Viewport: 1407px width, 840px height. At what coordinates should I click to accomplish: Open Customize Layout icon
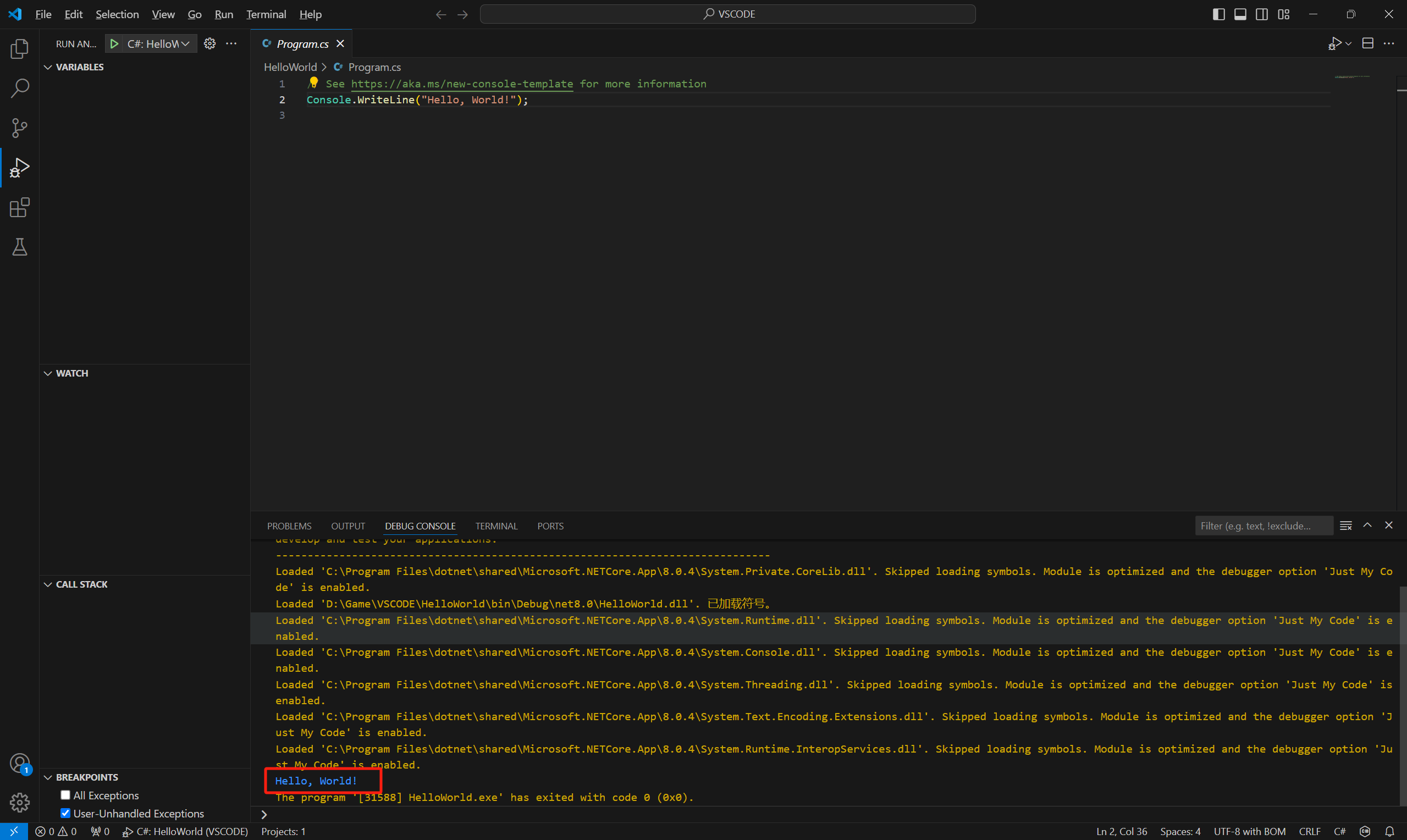(1284, 14)
